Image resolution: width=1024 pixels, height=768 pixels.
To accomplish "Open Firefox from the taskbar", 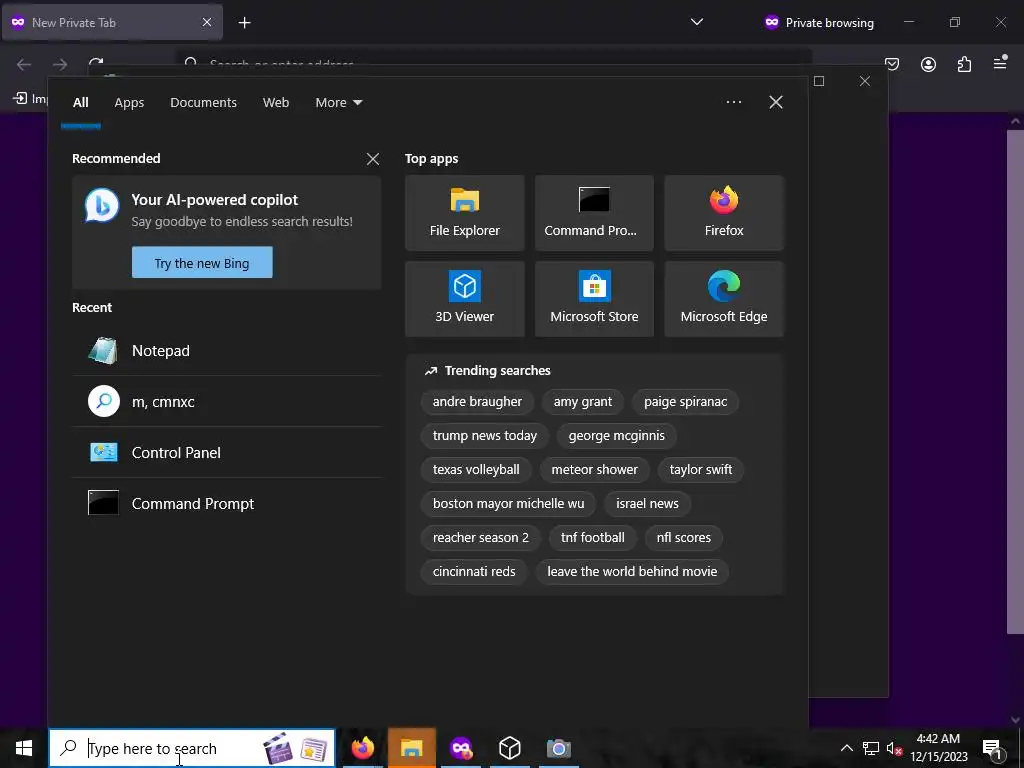I will (x=362, y=748).
